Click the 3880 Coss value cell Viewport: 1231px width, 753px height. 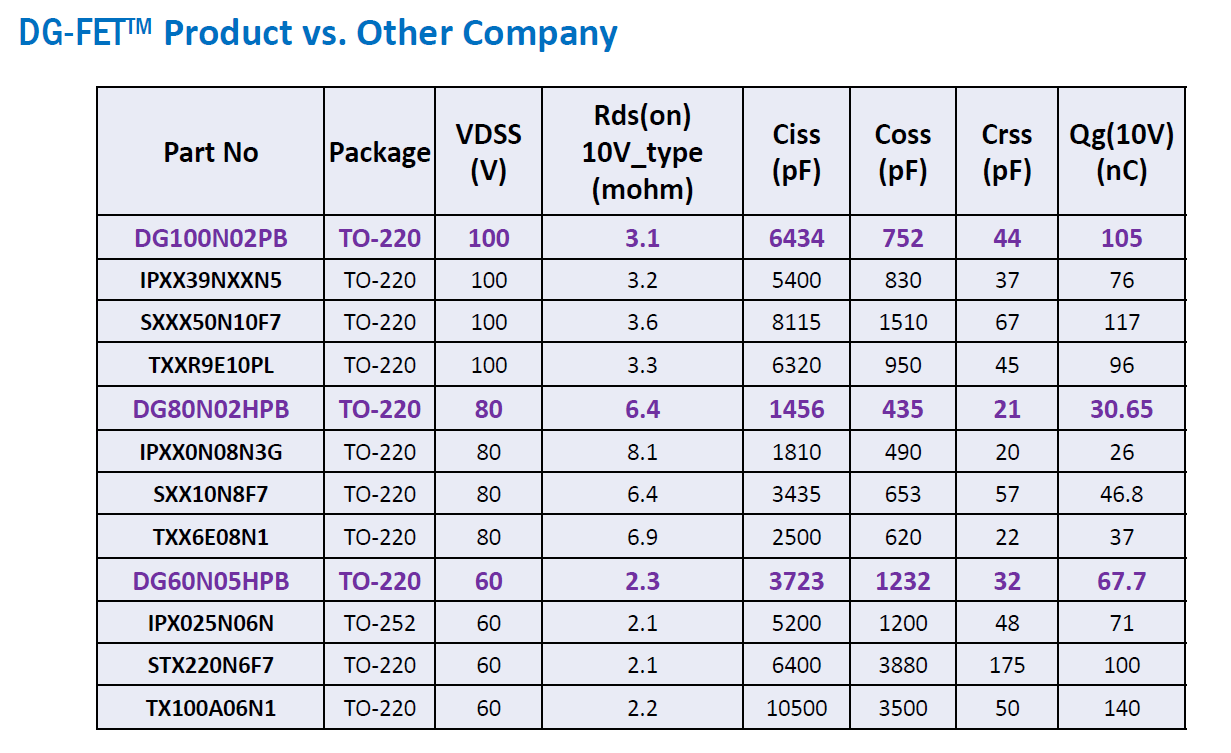[x=902, y=666]
